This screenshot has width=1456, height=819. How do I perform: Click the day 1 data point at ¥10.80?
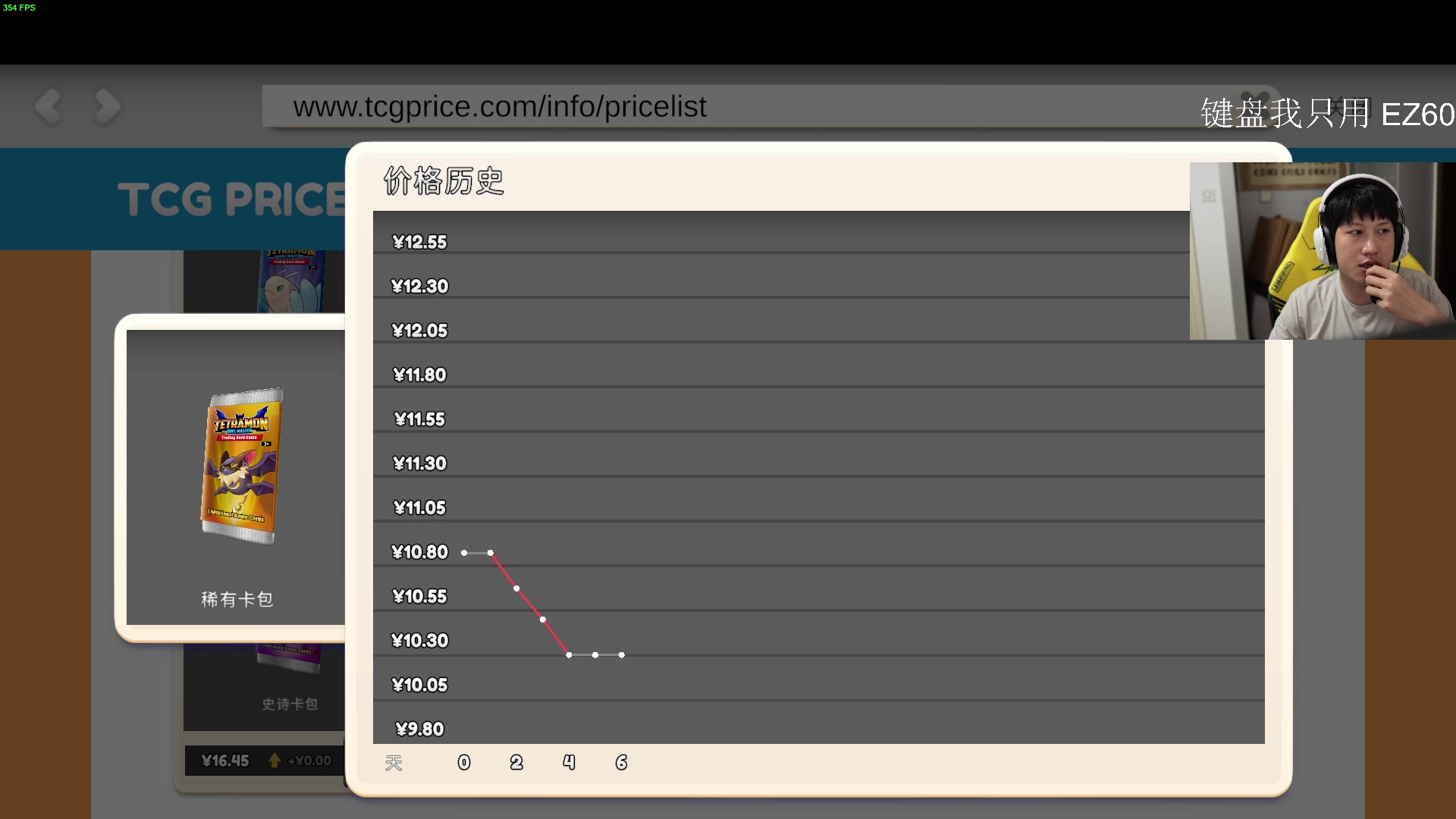pos(491,553)
